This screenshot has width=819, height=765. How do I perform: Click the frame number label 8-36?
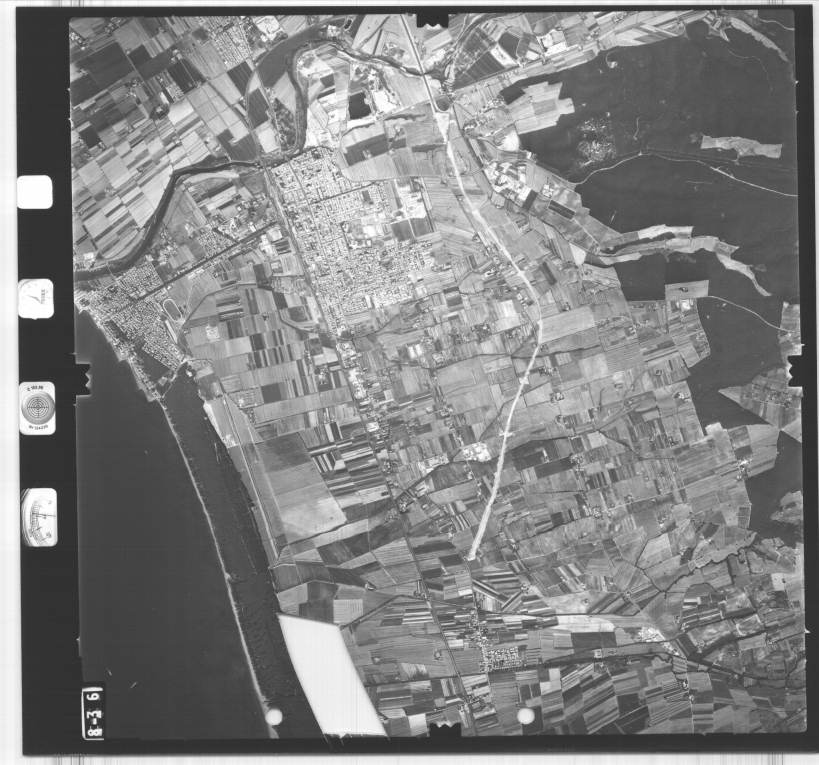pos(92,711)
